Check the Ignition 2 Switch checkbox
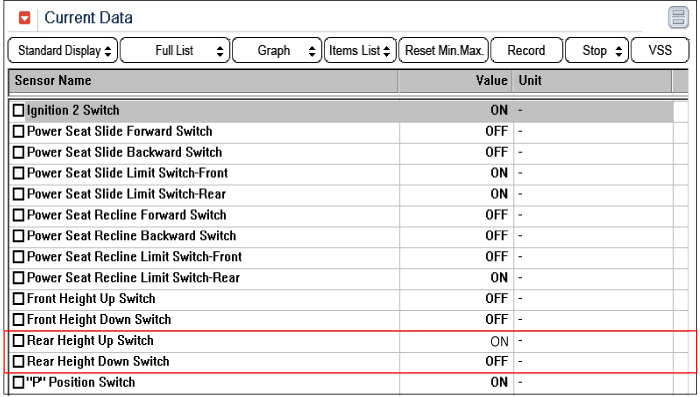 (x=18, y=110)
